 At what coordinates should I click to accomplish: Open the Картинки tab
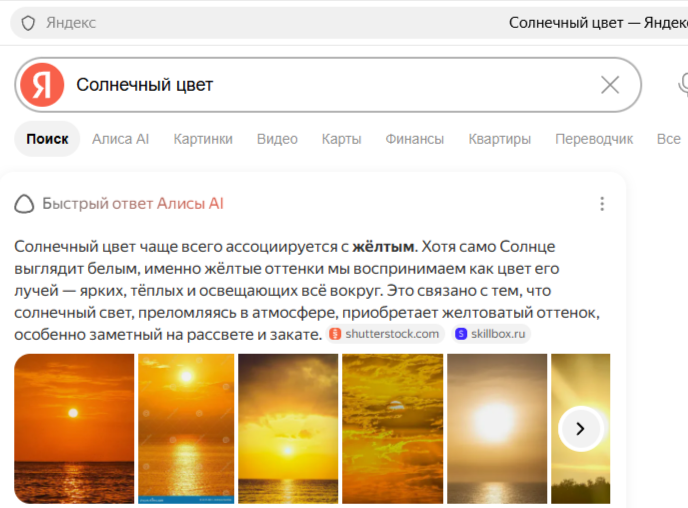[x=203, y=139]
